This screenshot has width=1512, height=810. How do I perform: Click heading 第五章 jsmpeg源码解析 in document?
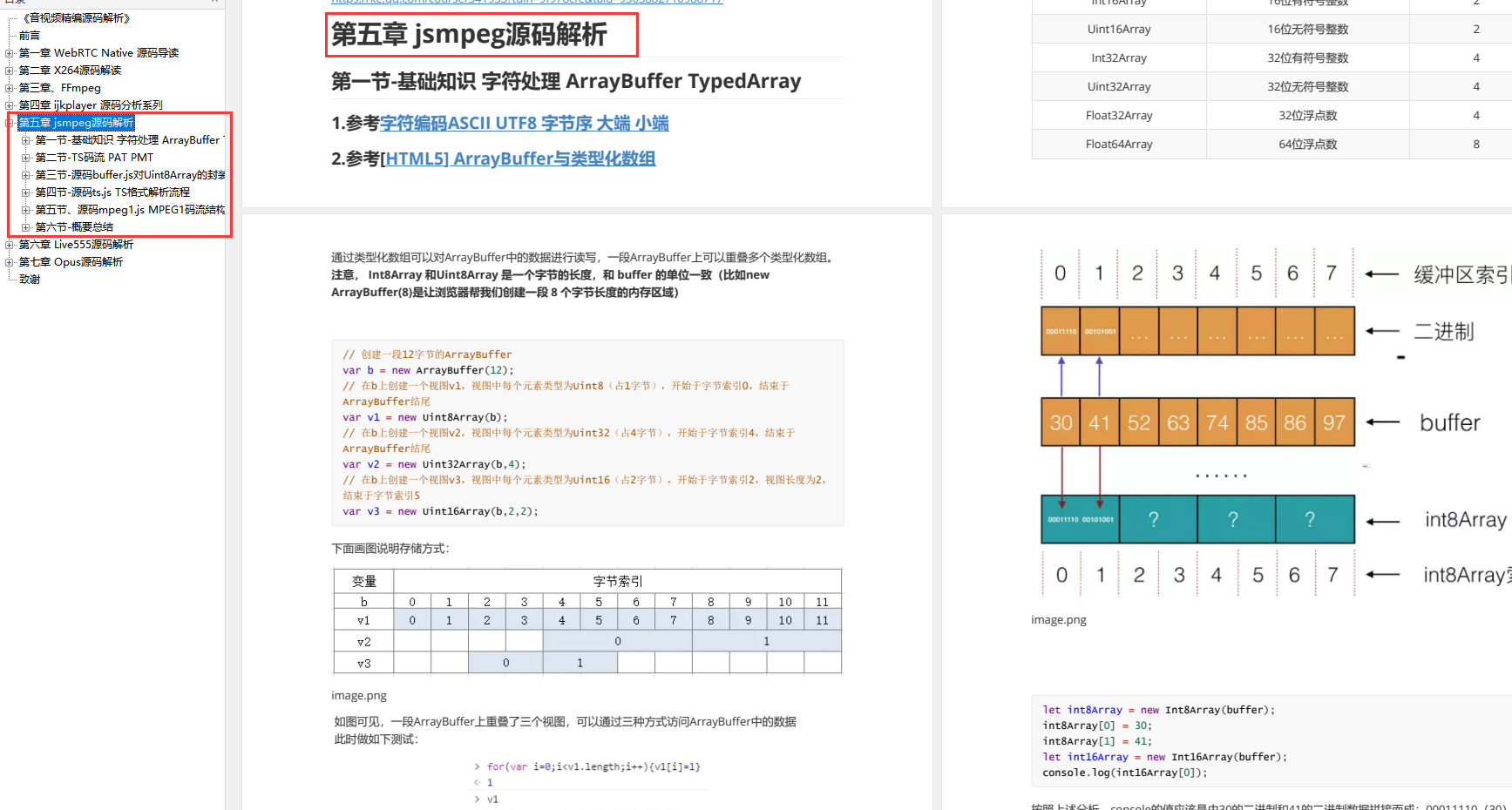click(x=469, y=35)
